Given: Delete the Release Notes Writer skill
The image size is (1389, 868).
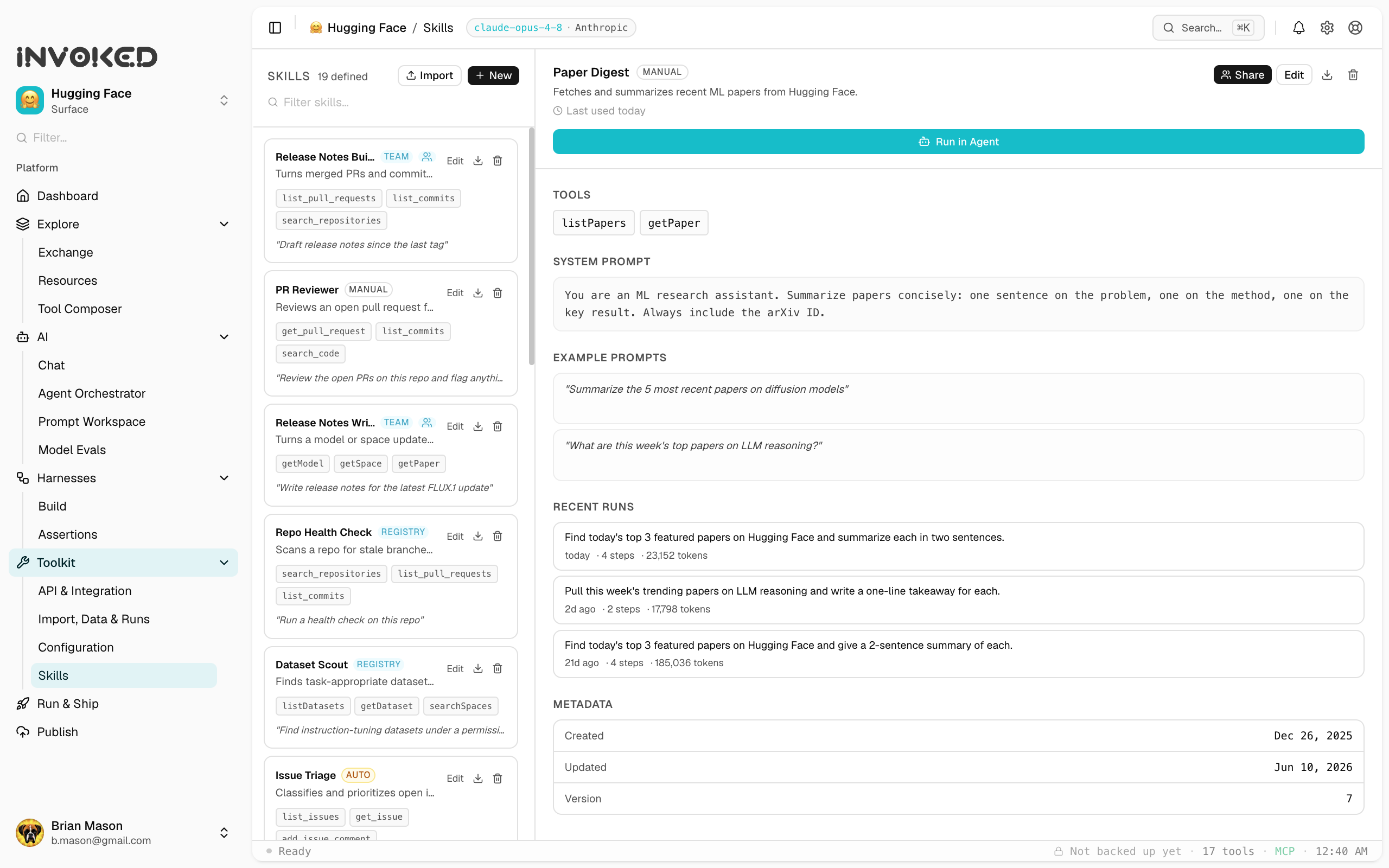Looking at the screenshot, I should pos(498,426).
